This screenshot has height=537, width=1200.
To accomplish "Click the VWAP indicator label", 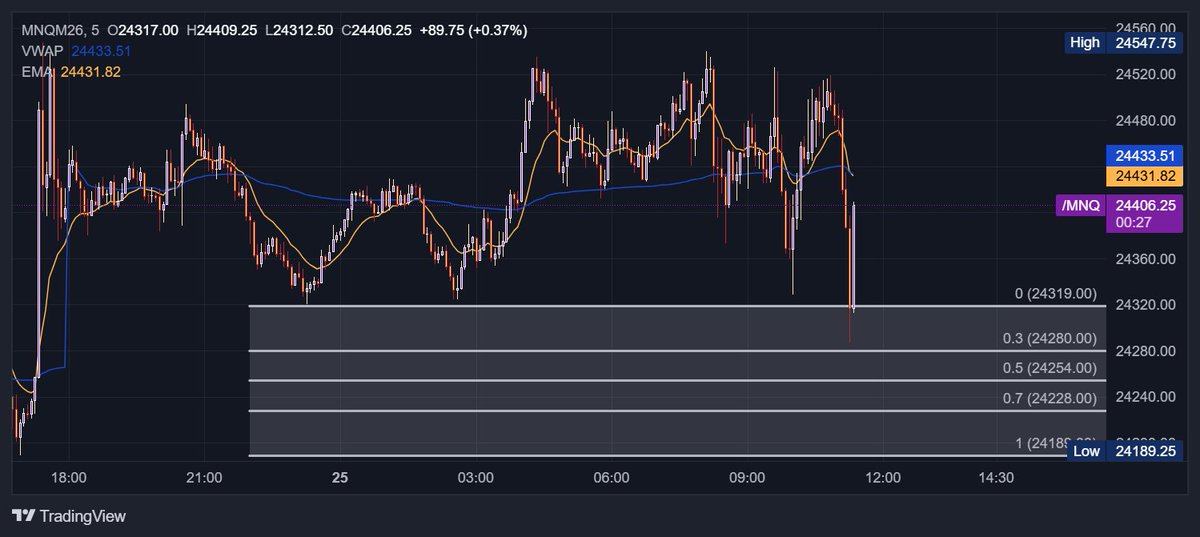I will (x=42, y=50).
